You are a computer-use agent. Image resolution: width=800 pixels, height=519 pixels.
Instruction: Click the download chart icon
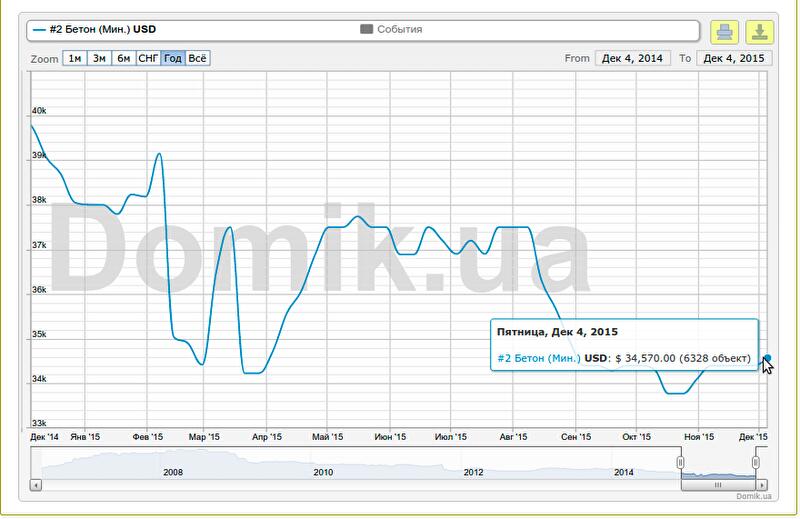click(x=758, y=31)
